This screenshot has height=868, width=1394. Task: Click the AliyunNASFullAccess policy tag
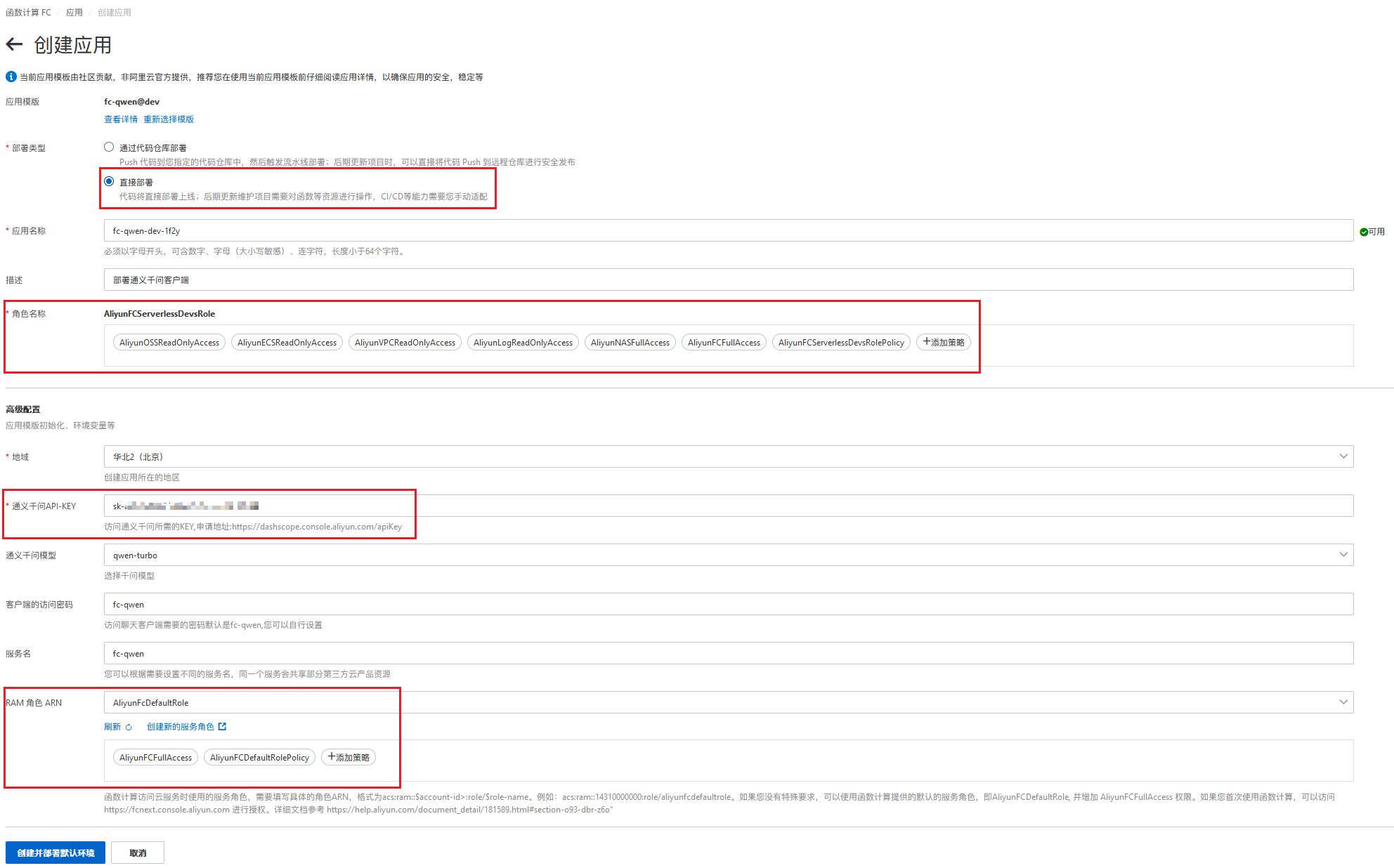coord(630,343)
